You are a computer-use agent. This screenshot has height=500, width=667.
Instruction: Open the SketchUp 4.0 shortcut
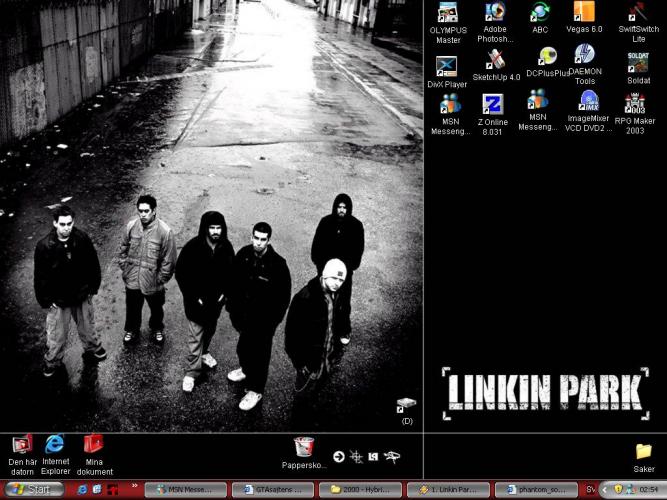495,60
